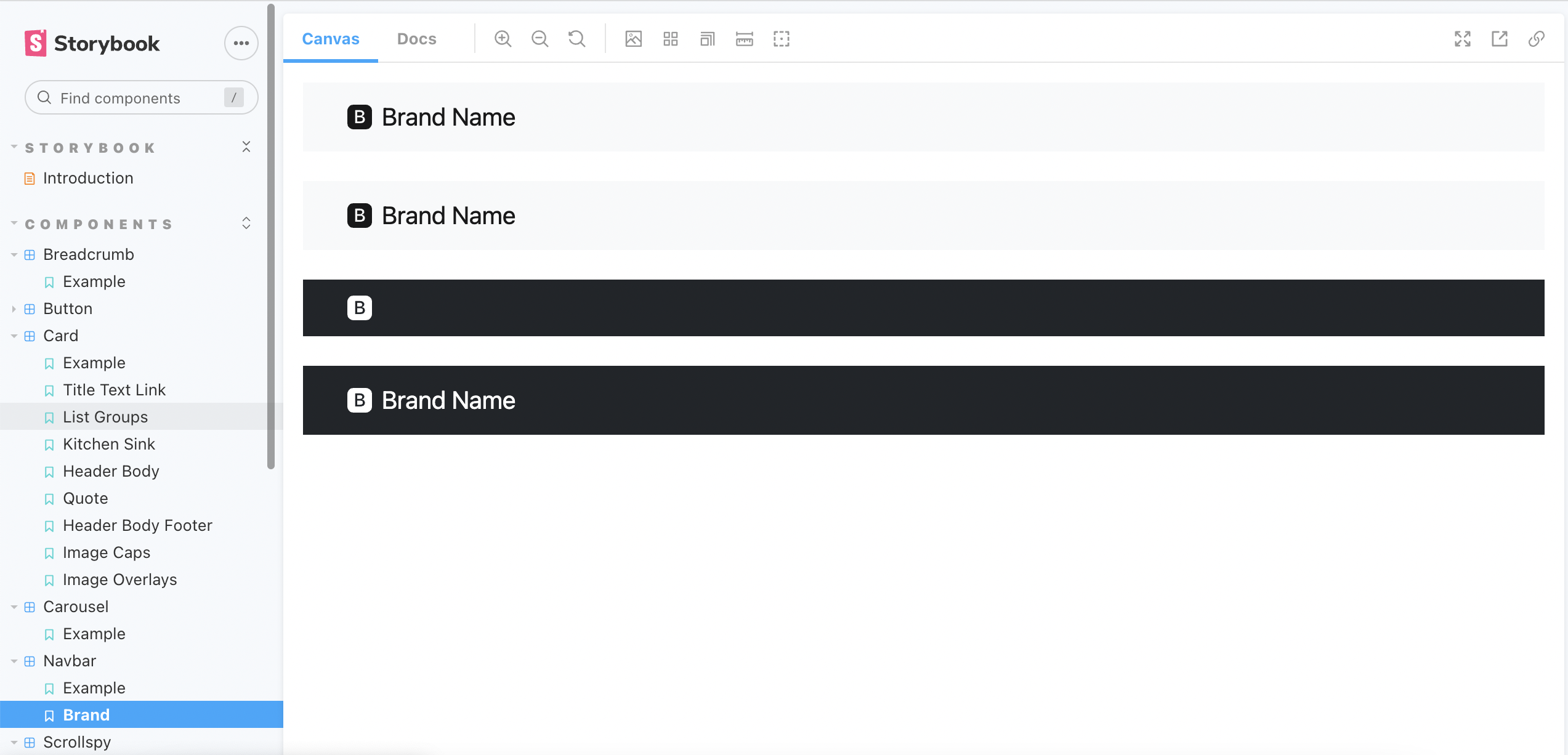Open the Introduction page
This screenshot has height=755, width=1568.
[88, 178]
